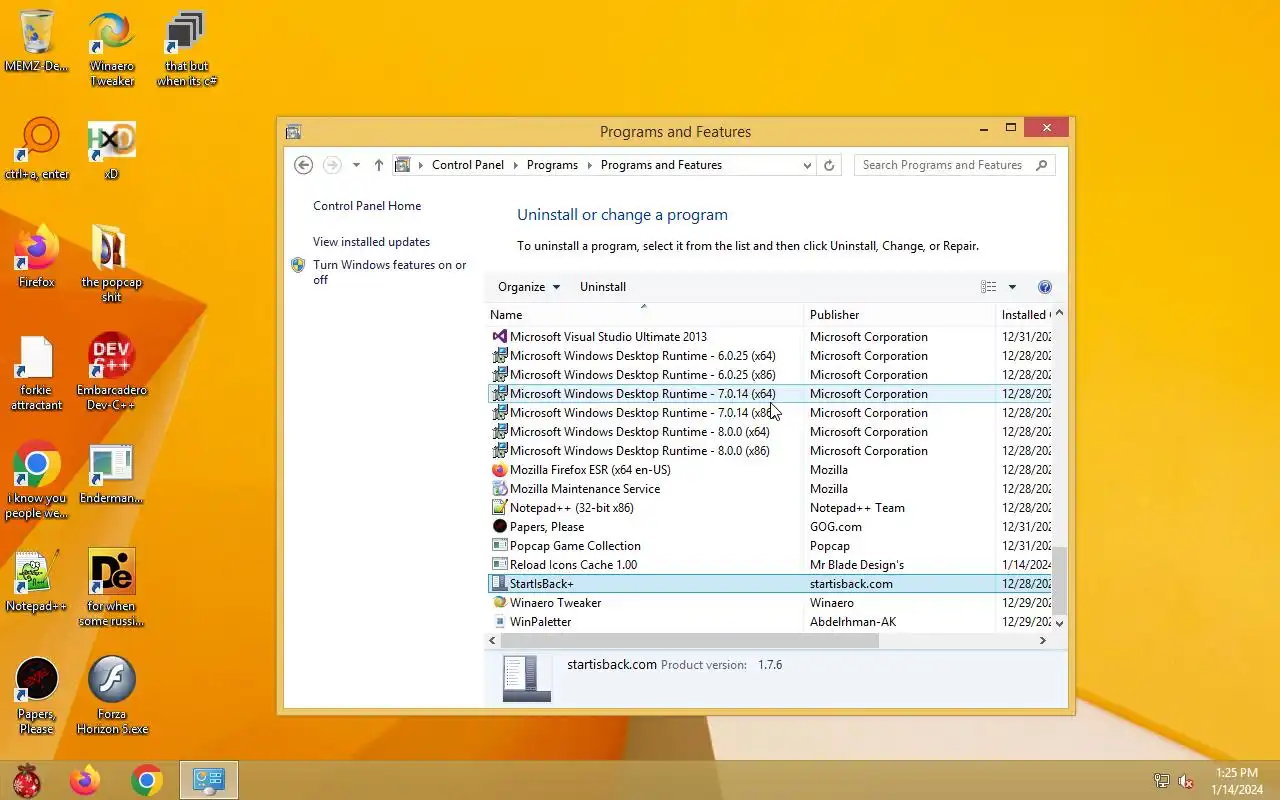Click the search magnifier icon
Screen dimensions: 1280x800
pyautogui.click(x=1042, y=165)
